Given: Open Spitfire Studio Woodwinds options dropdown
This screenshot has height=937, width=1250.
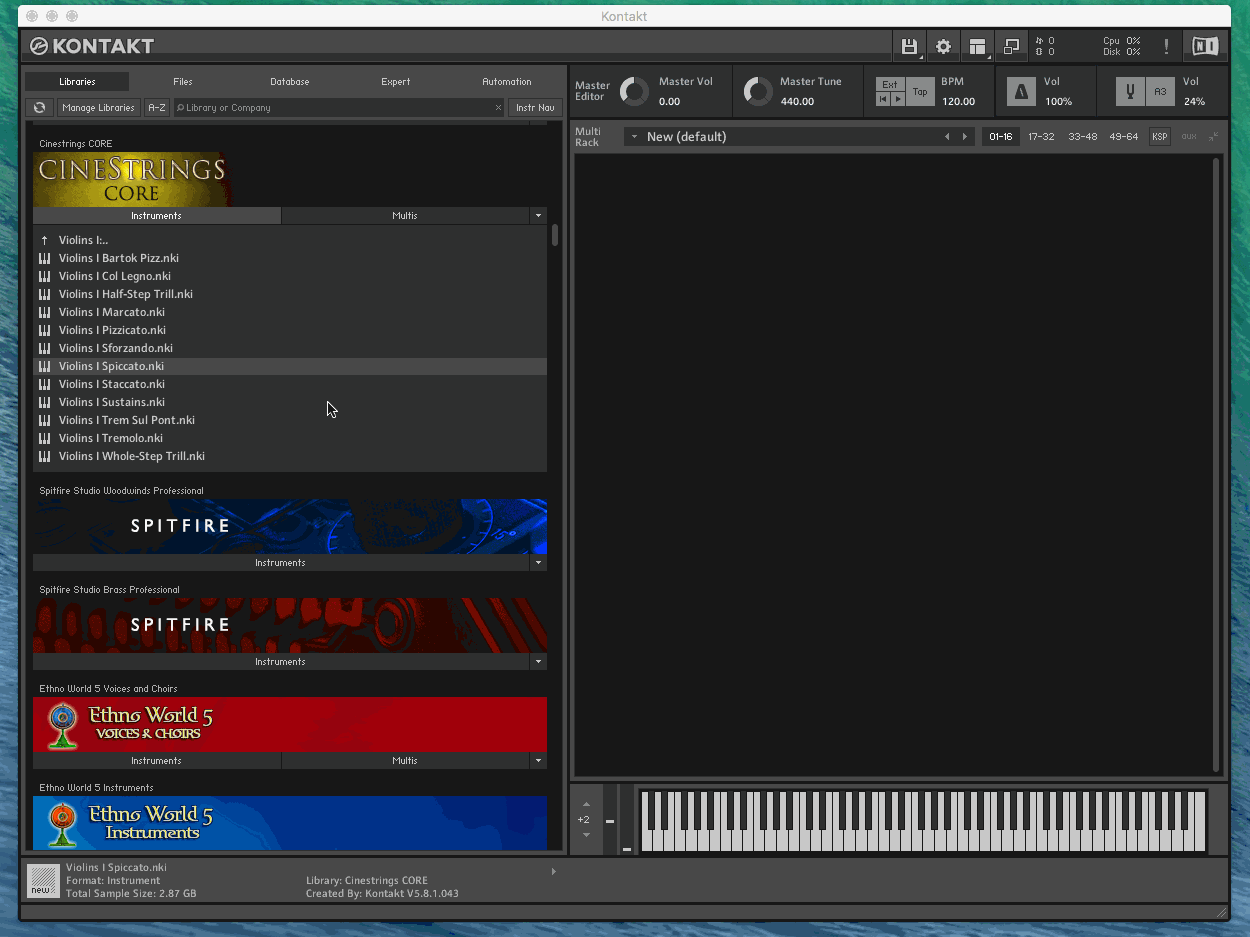Looking at the screenshot, I should pyautogui.click(x=538, y=563).
